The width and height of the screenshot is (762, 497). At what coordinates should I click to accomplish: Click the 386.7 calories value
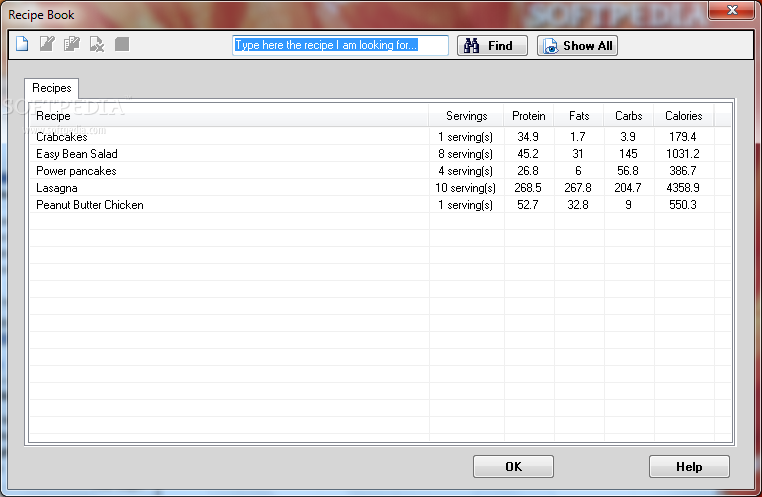coord(683,171)
